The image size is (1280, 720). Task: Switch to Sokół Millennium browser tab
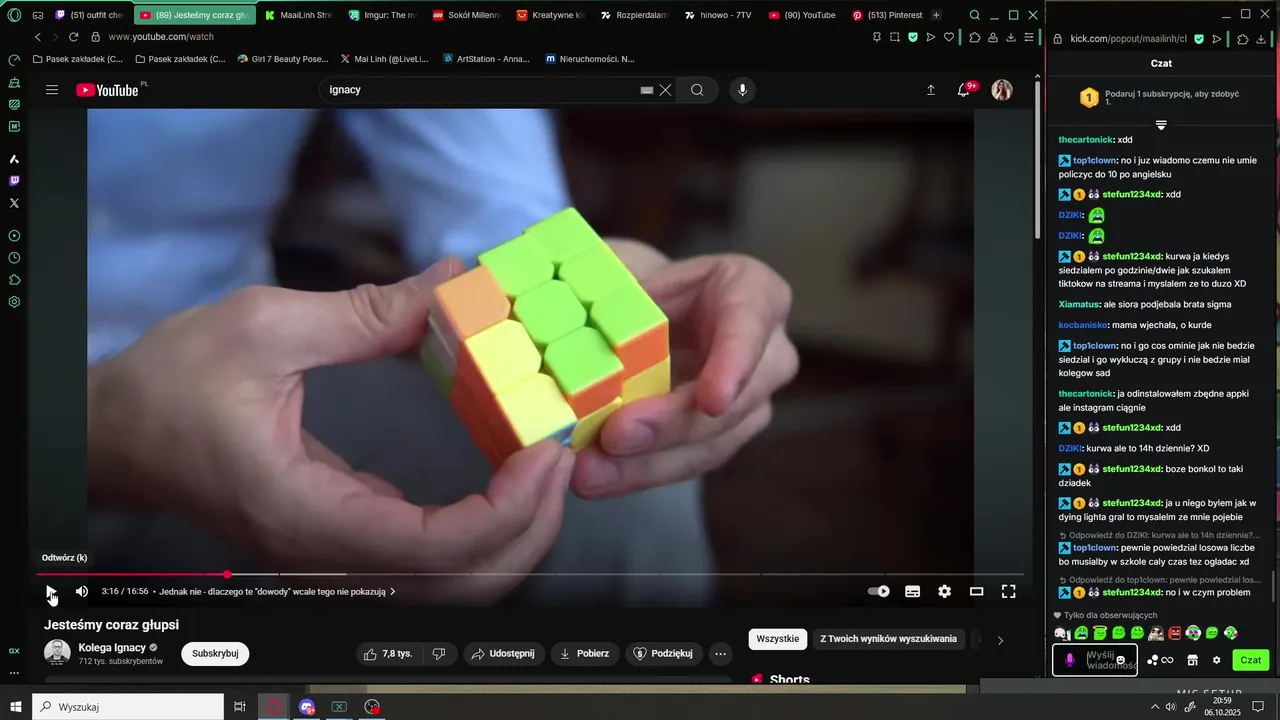[x=465, y=15]
